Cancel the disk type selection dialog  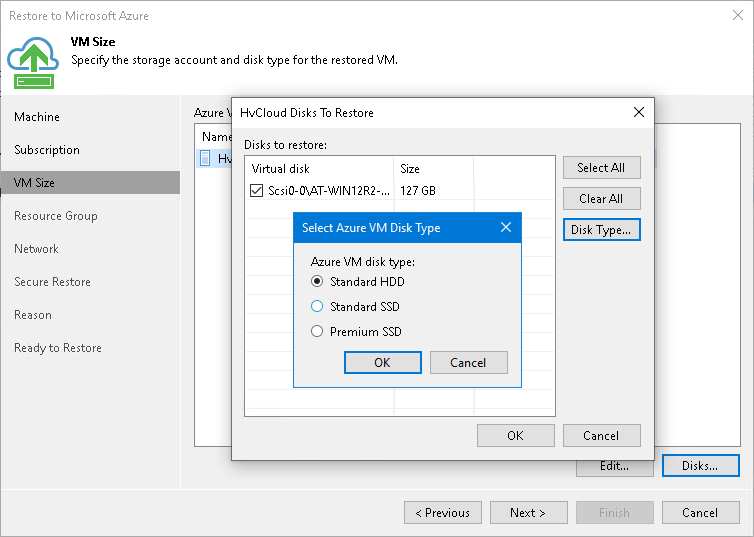click(468, 362)
